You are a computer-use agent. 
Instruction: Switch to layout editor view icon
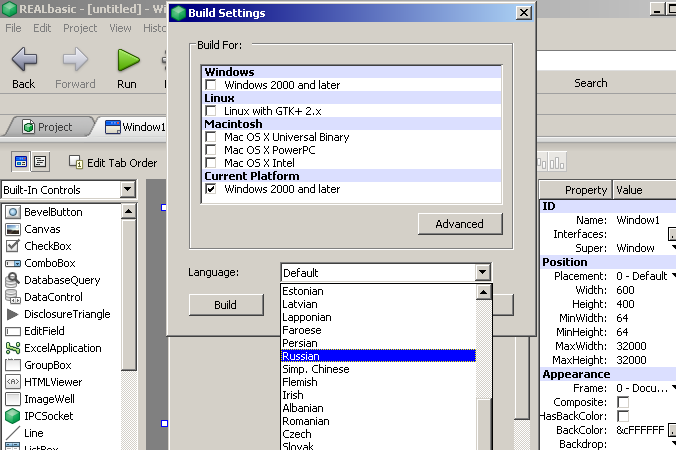21,162
